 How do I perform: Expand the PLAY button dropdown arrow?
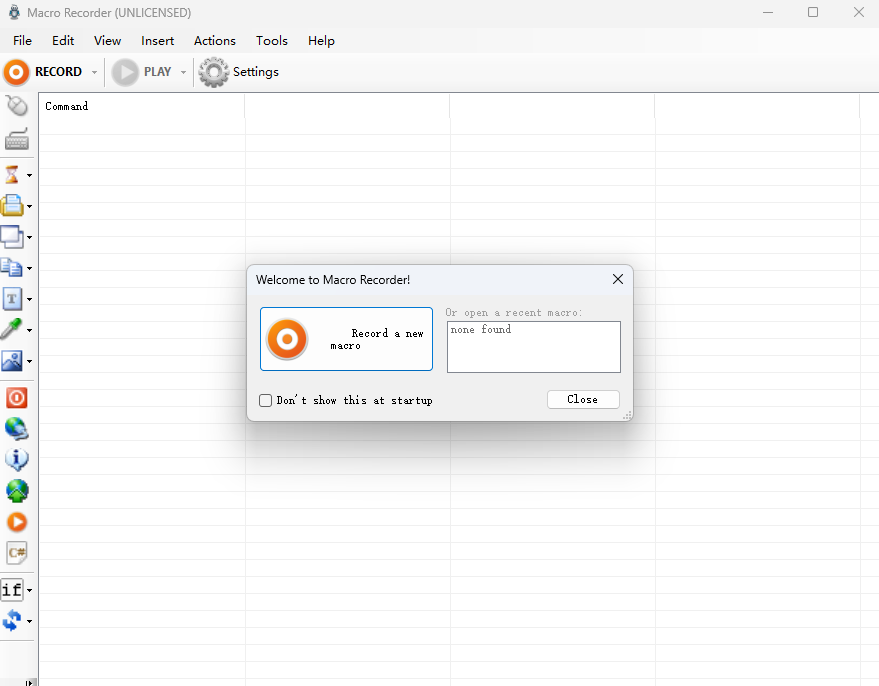(183, 72)
